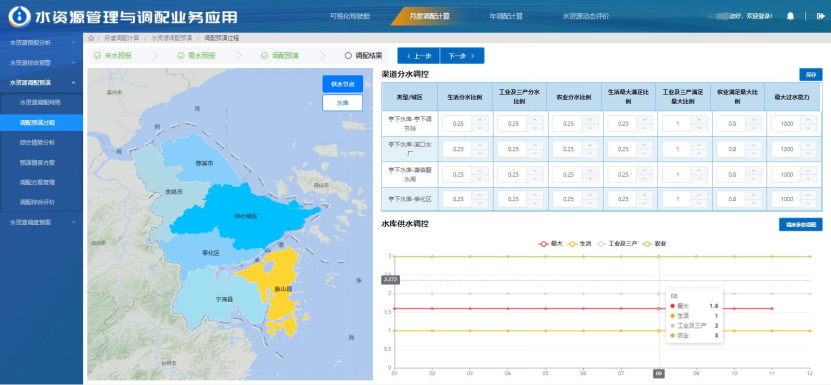831x385 pixels.
Task: Increase 生活分水比例 in the first row
Action: coord(480,120)
